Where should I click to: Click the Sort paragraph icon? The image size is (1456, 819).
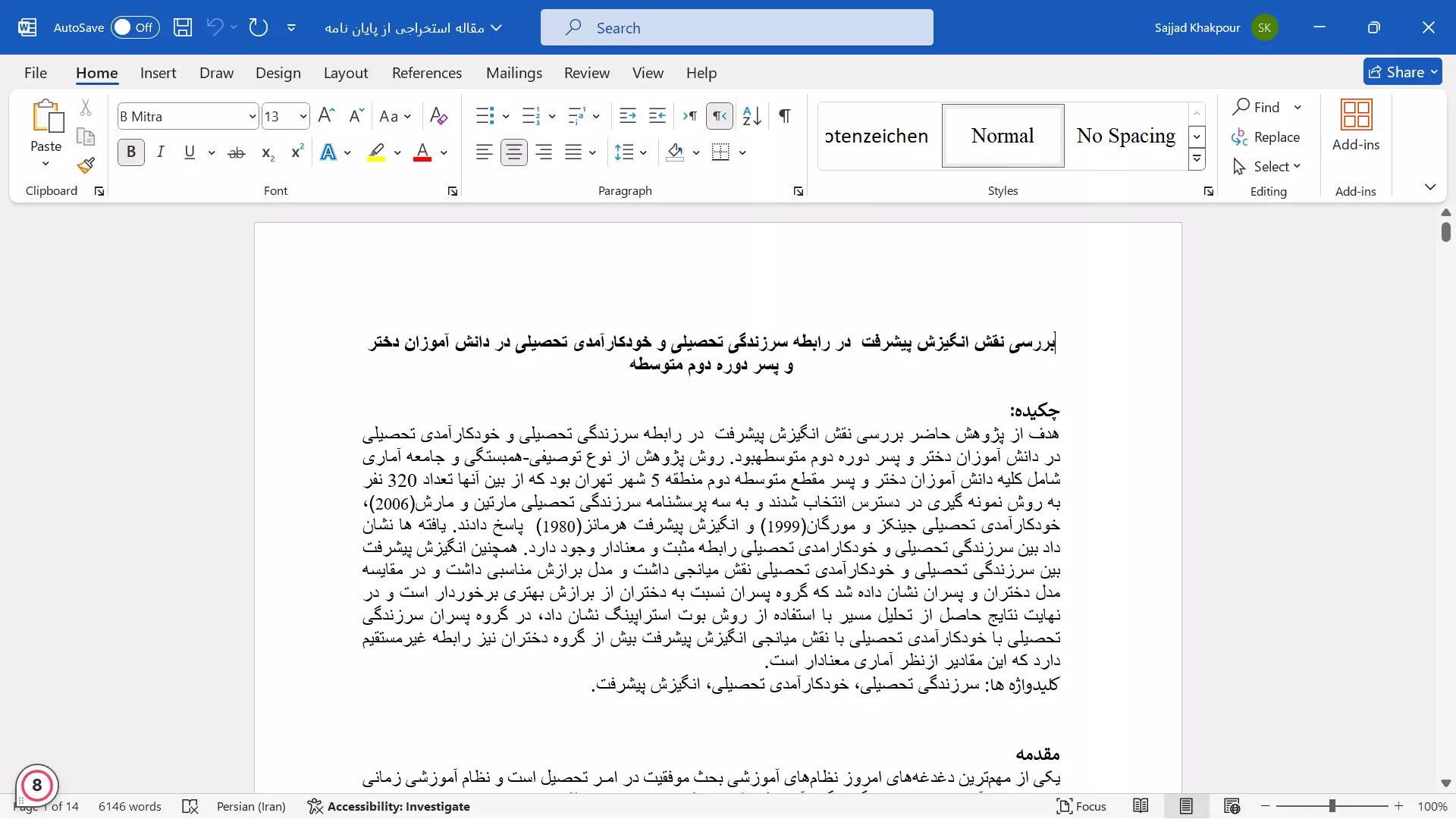pyautogui.click(x=752, y=116)
